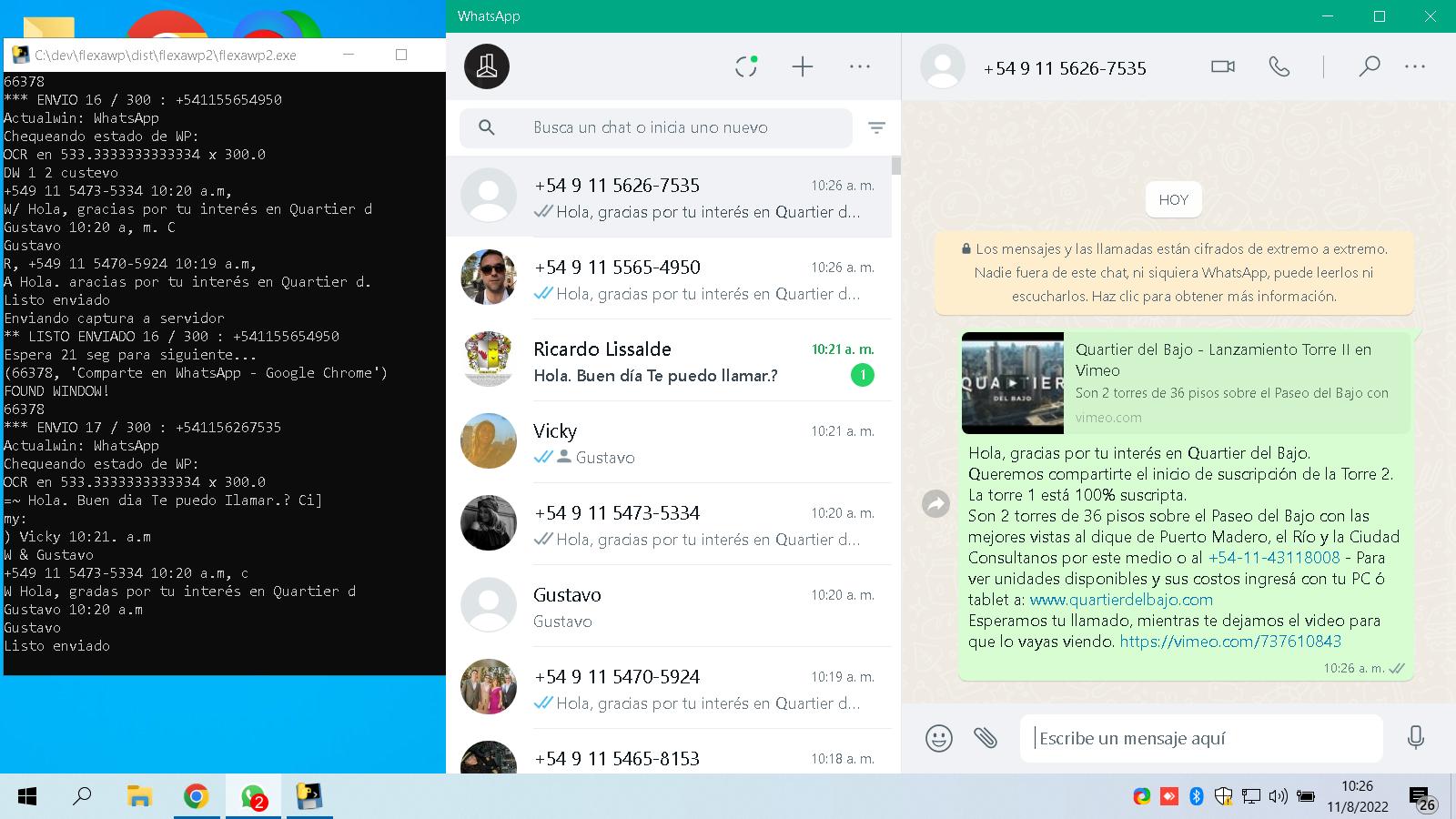The height and width of the screenshot is (819, 1456).
Task: Open your WhatsApp profile avatar
Action: point(487,66)
